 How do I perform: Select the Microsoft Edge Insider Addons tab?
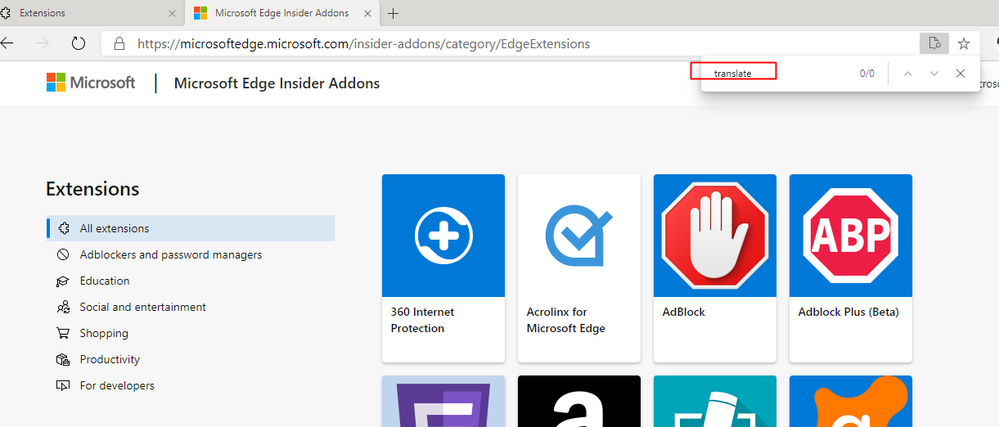click(x=282, y=13)
